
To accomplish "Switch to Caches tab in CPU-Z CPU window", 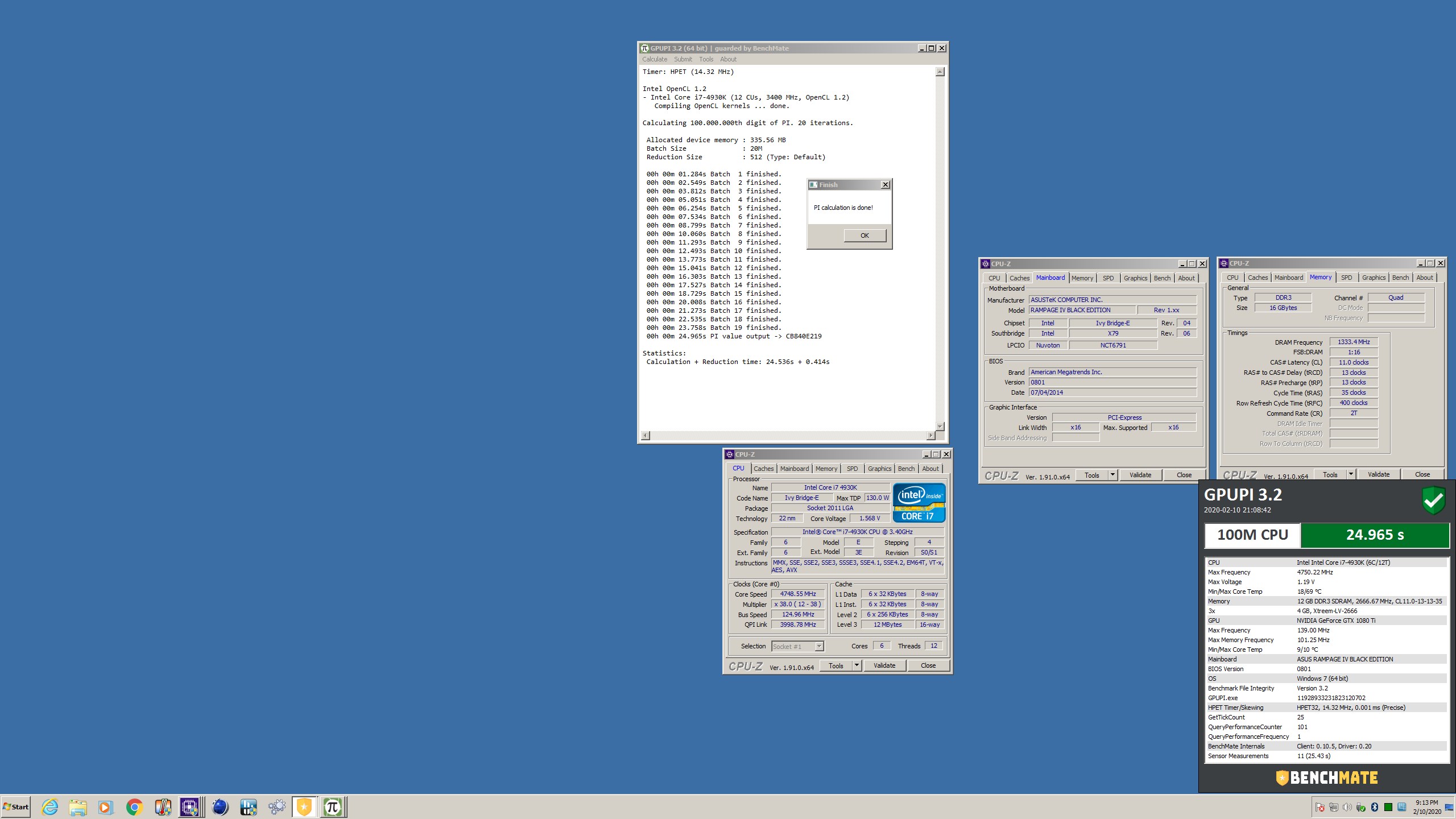I will point(763,469).
